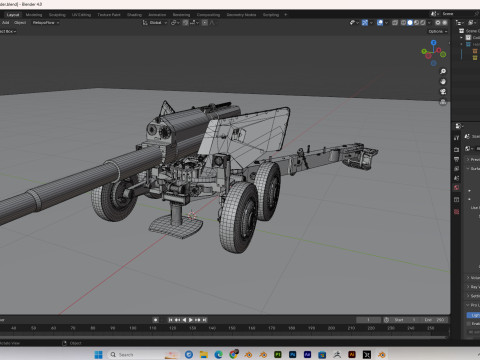Open the Object menu in viewport header
The height and width of the screenshot is (360, 480).
(20, 23)
